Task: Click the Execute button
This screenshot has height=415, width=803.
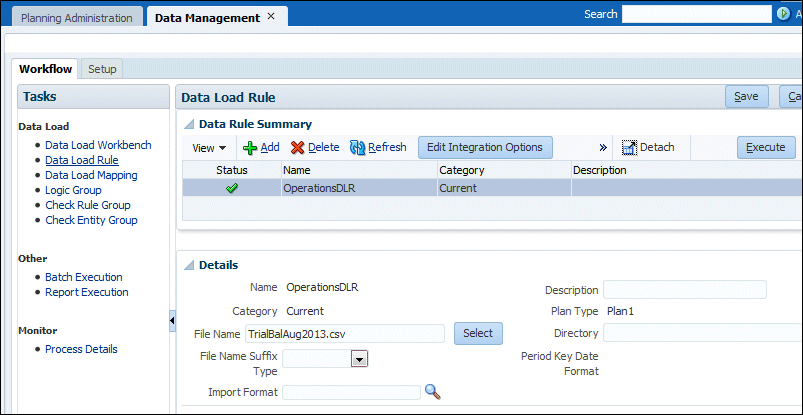Action: pos(766,147)
